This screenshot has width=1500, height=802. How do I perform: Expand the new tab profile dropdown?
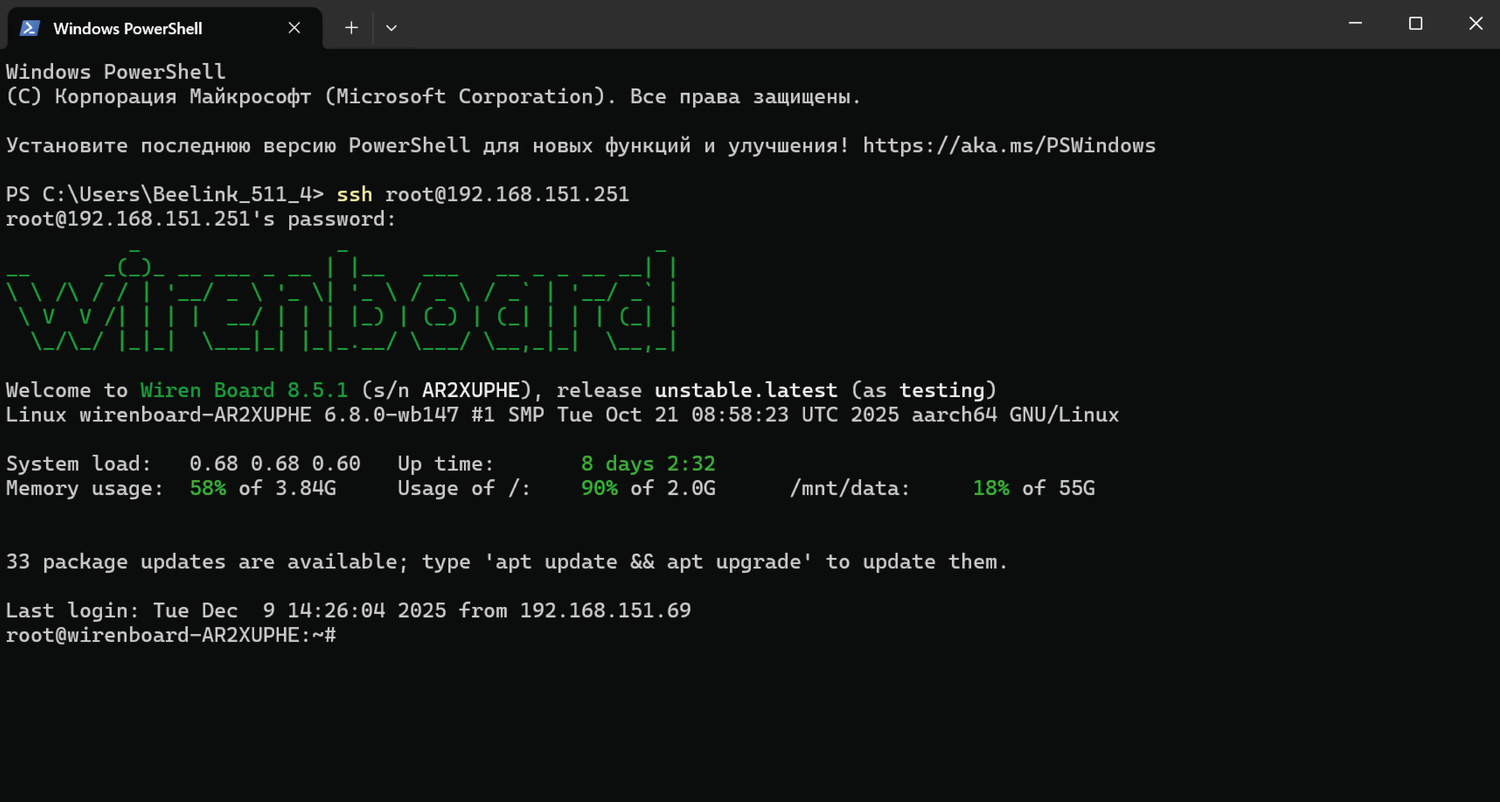391,28
